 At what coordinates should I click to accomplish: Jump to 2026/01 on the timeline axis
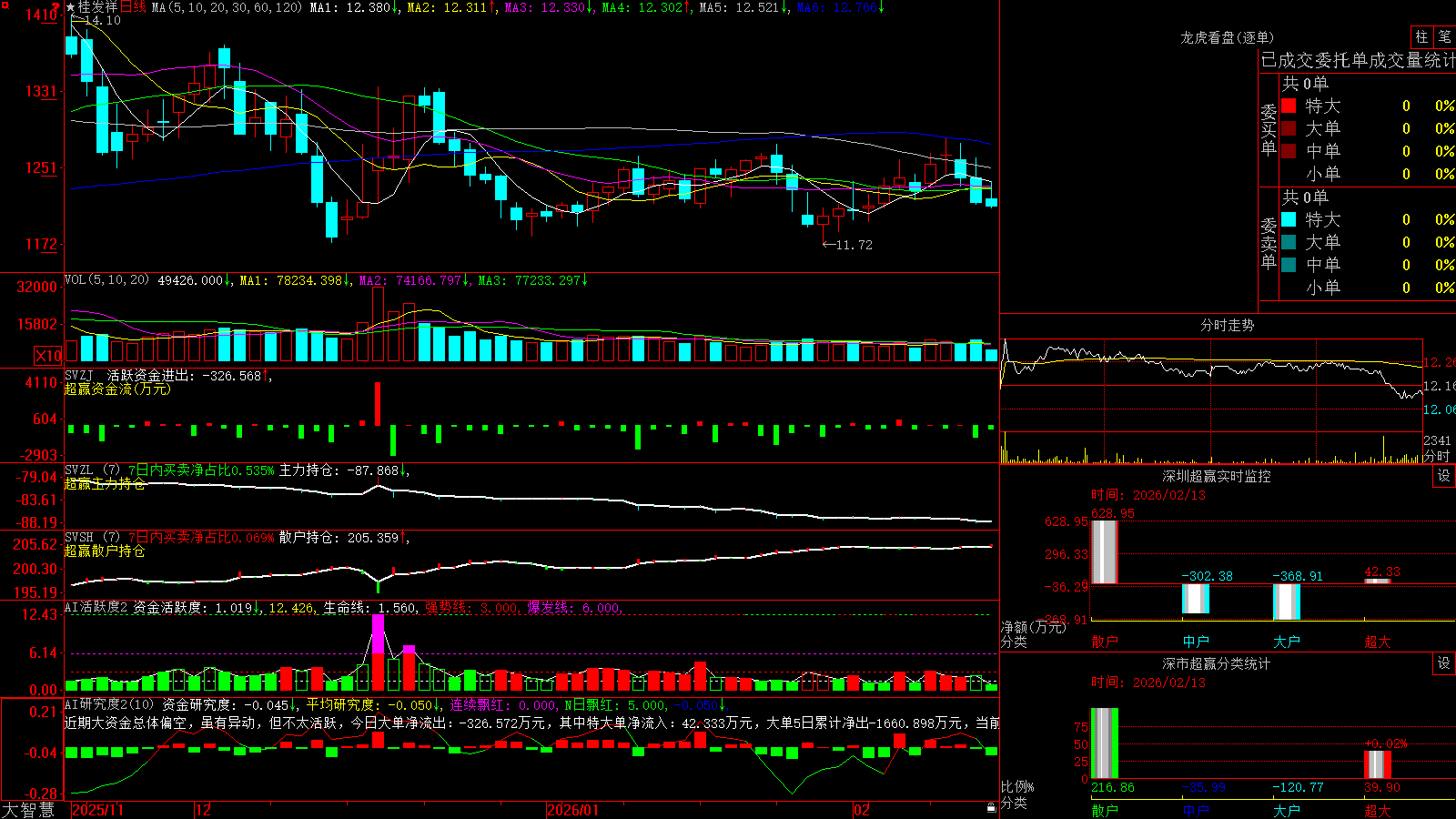[x=573, y=810]
